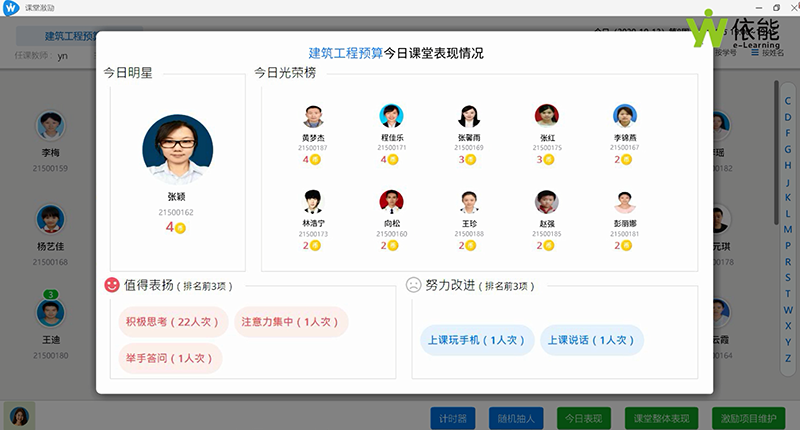
Task: Select the 积极思考 (22人次) tag
Action: 172,322
